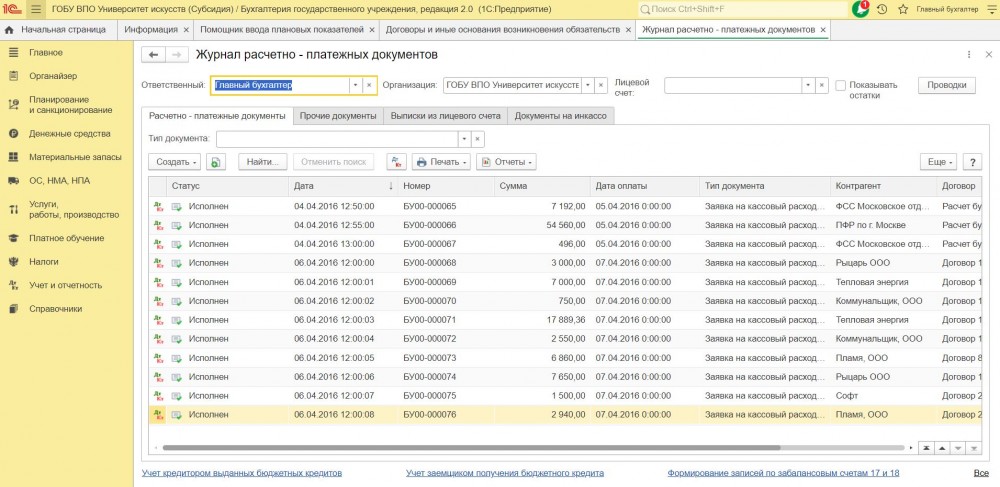Click the copy document icon next to Создать
1000x487 pixels.
[x=217, y=162]
